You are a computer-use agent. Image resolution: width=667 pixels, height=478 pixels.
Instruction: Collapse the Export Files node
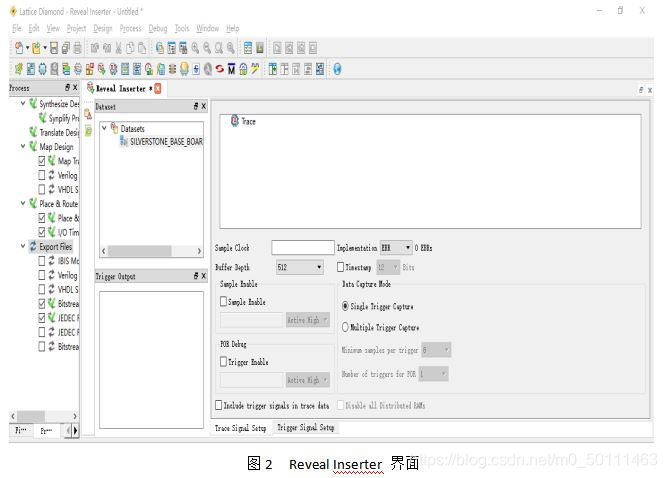click(x=23, y=246)
